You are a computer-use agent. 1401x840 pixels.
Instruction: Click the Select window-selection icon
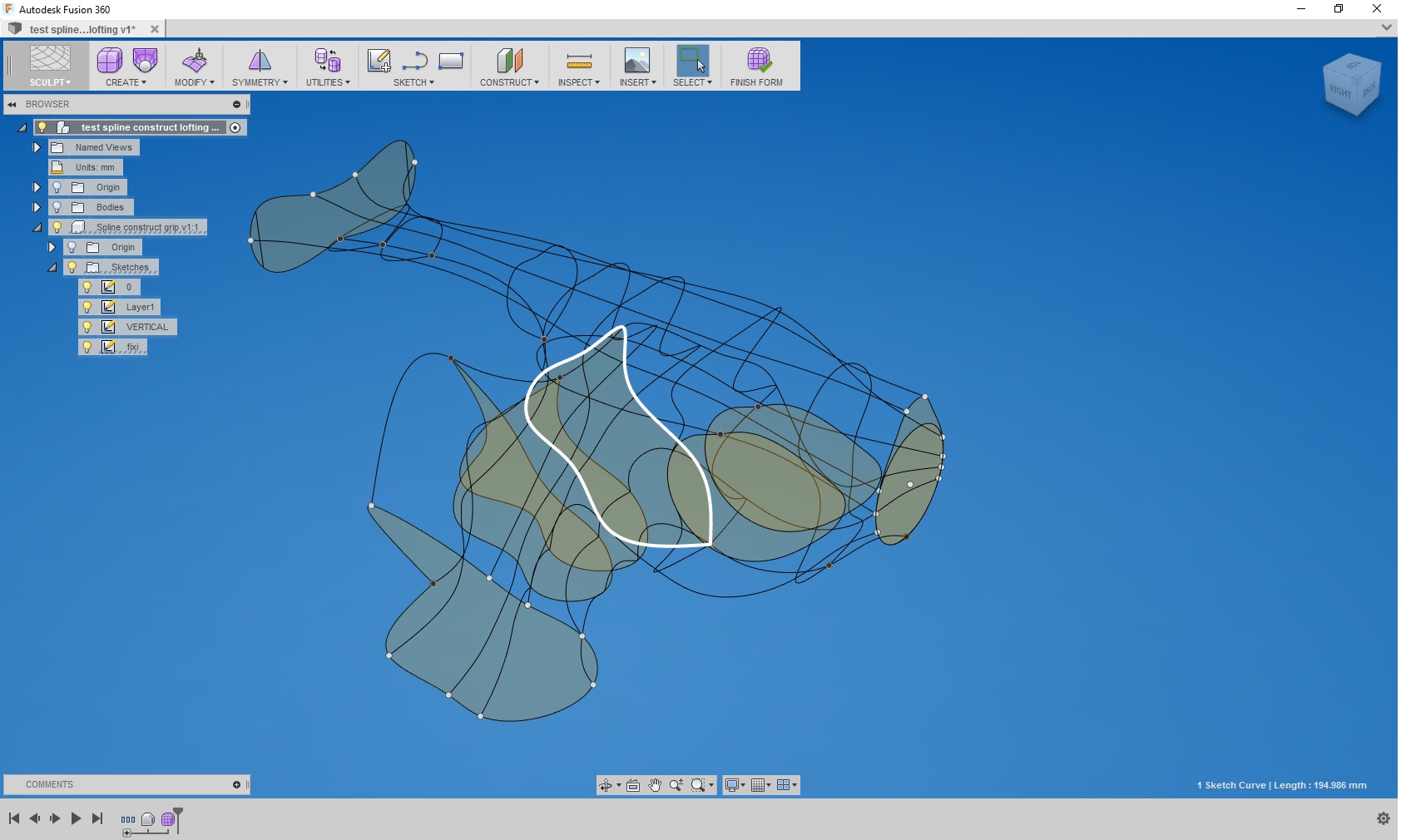[x=692, y=60]
